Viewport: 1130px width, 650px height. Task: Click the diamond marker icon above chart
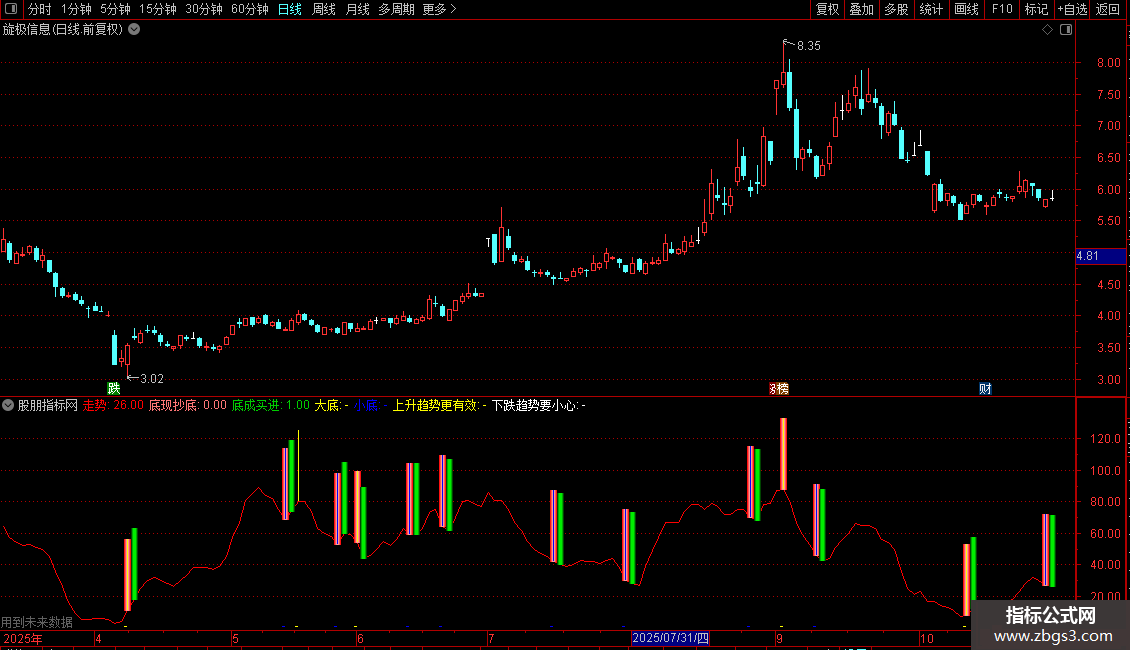(1047, 30)
